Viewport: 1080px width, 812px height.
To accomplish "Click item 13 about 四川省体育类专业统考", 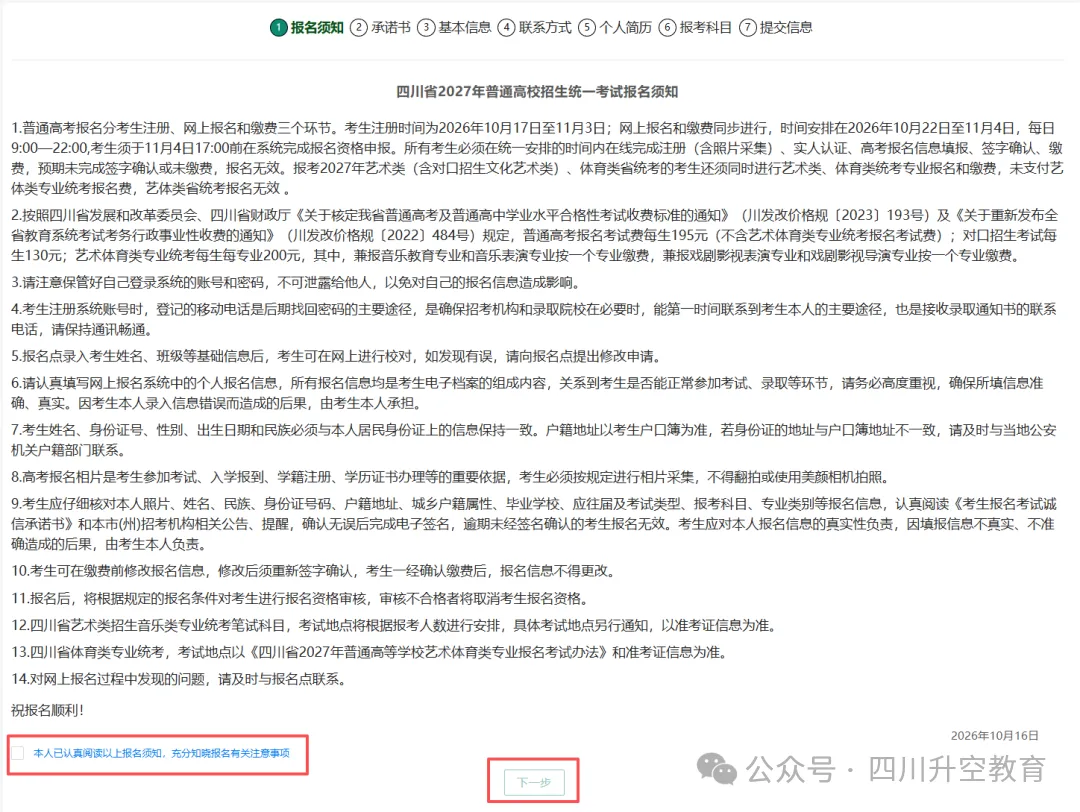I will pyautogui.click(x=371, y=652).
